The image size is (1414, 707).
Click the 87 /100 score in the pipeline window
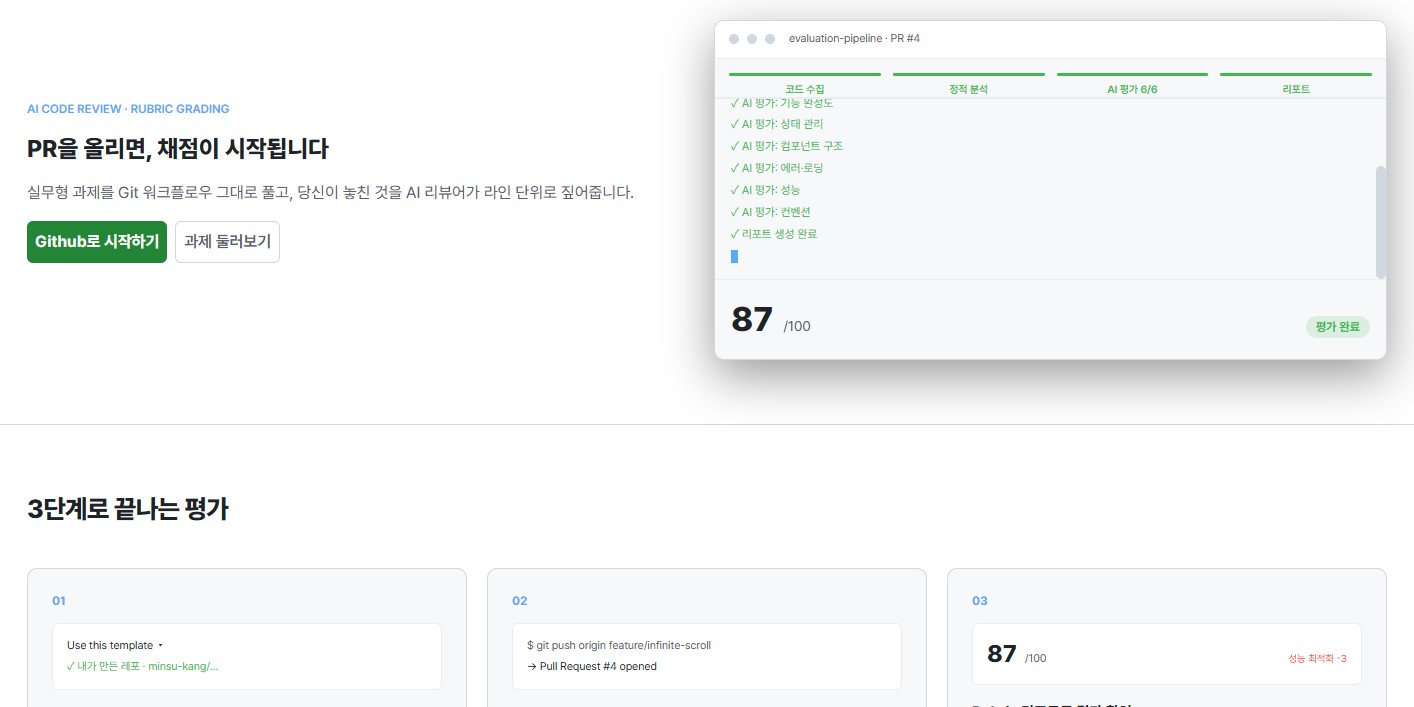click(771, 321)
